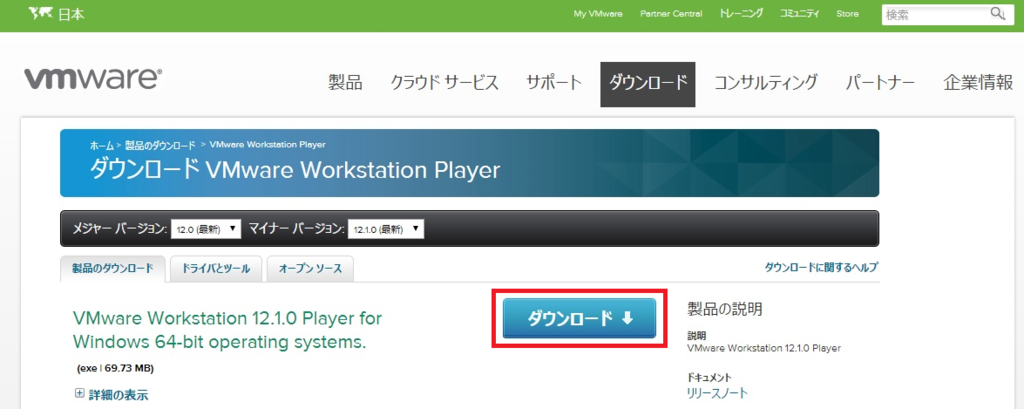
Task: Click the (exe | 69.73 MB) text
Action: pos(116,369)
